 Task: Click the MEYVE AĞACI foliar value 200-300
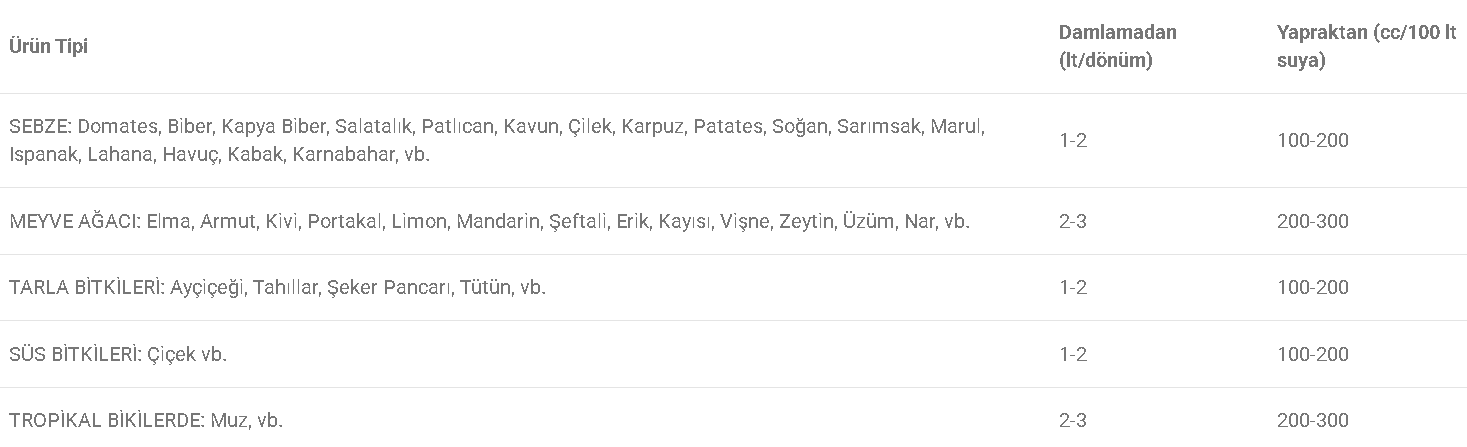1313,221
